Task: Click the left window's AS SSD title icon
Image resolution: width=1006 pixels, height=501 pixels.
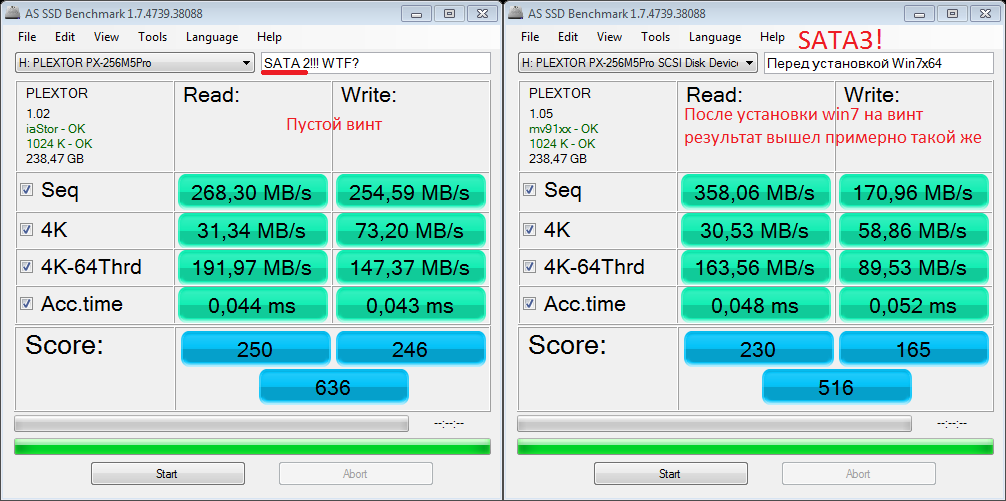Action: click(13, 13)
